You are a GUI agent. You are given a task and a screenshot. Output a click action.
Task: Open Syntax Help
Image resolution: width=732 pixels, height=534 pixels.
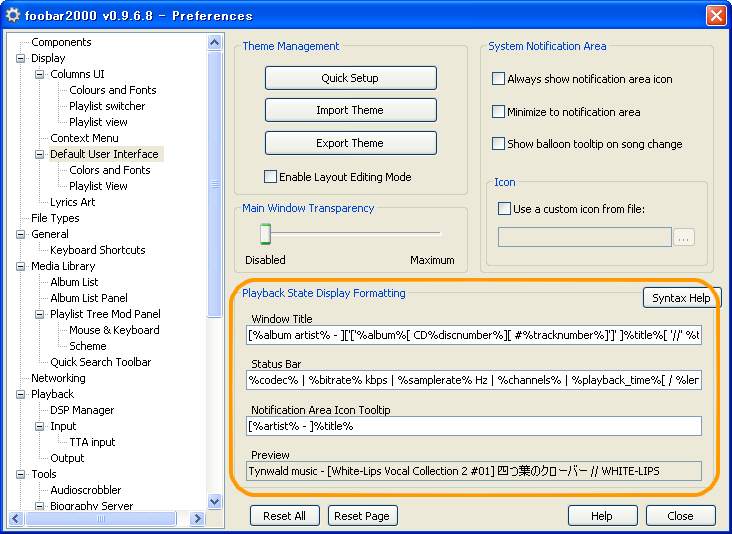tap(681, 298)
